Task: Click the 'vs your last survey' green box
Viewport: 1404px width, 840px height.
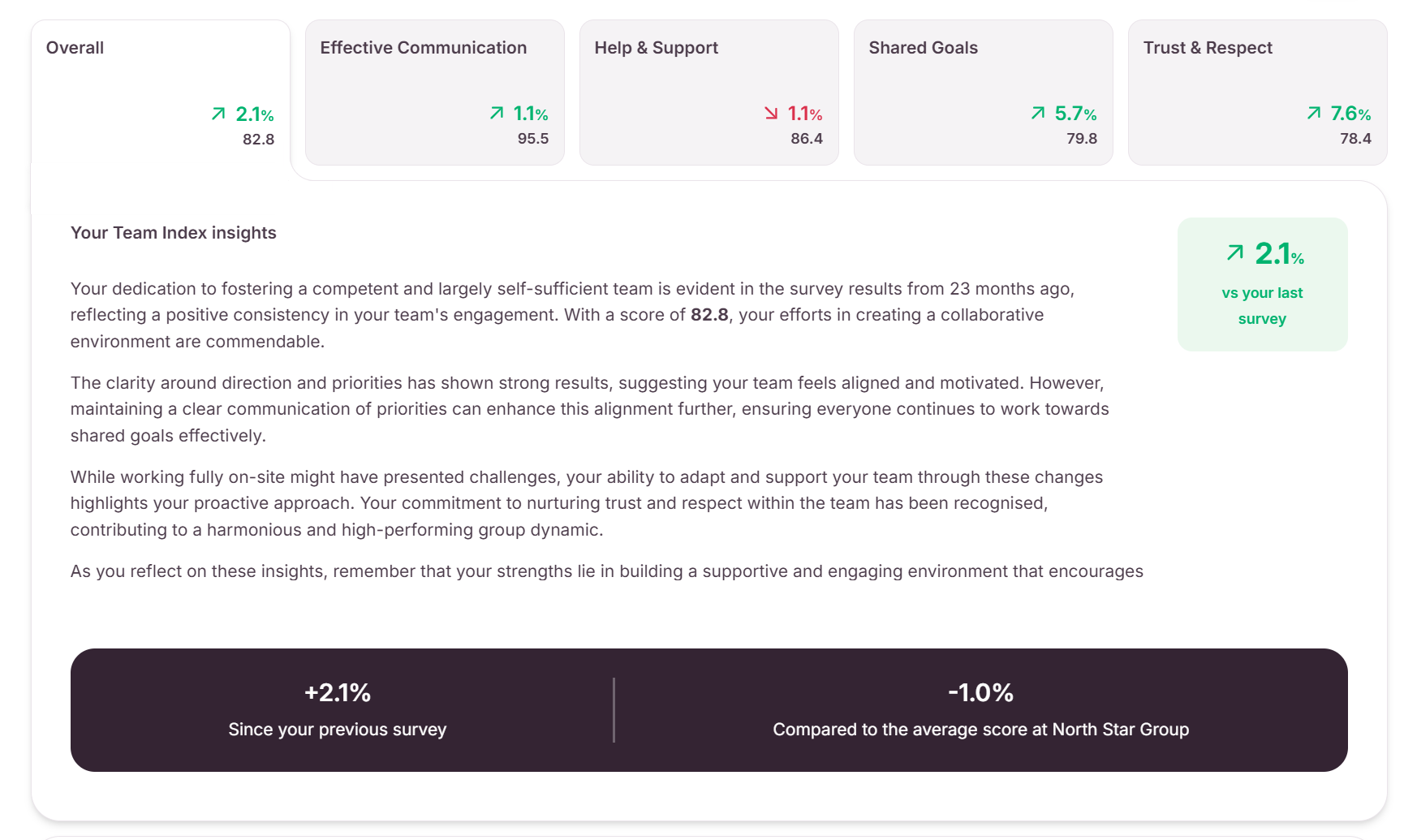Action: pyautogui.click(x=1263, y=284)
